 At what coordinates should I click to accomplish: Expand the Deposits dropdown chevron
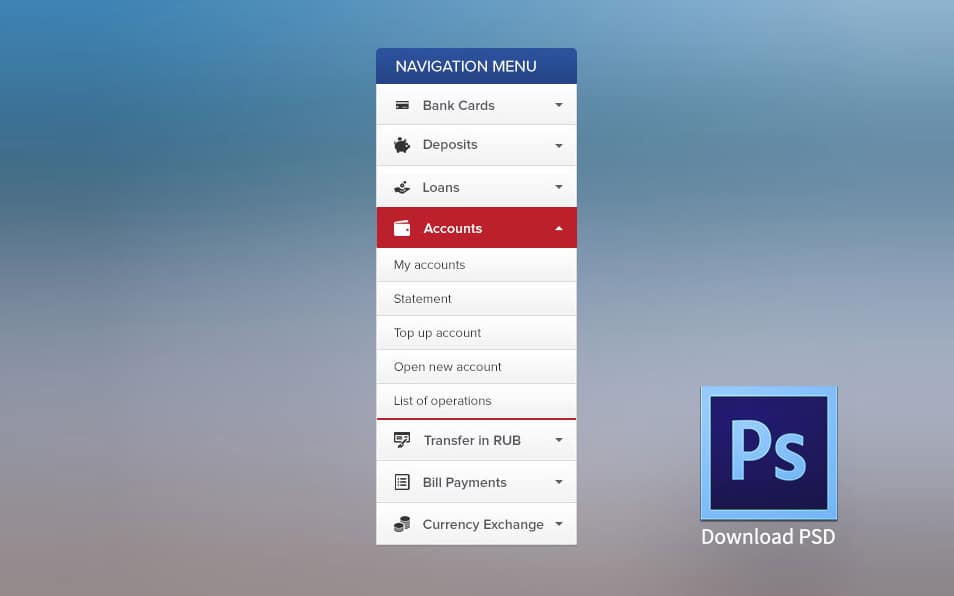[559, 144]
